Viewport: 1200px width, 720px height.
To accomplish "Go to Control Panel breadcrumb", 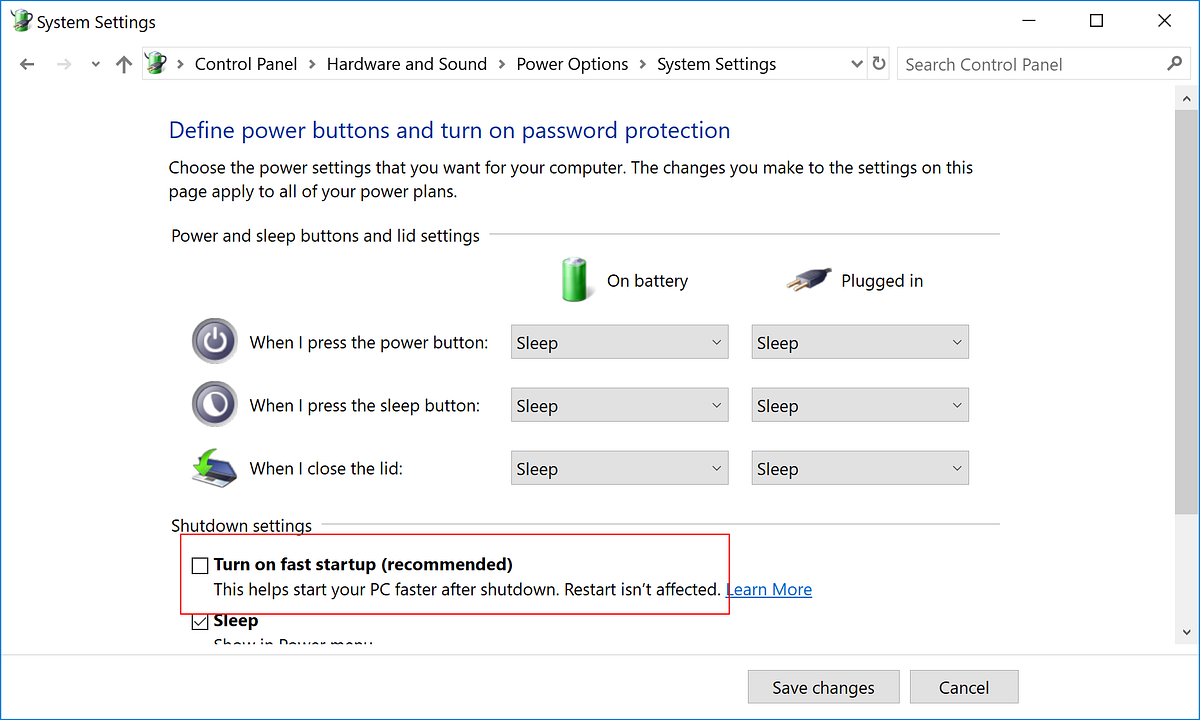I will click(246, 64).
